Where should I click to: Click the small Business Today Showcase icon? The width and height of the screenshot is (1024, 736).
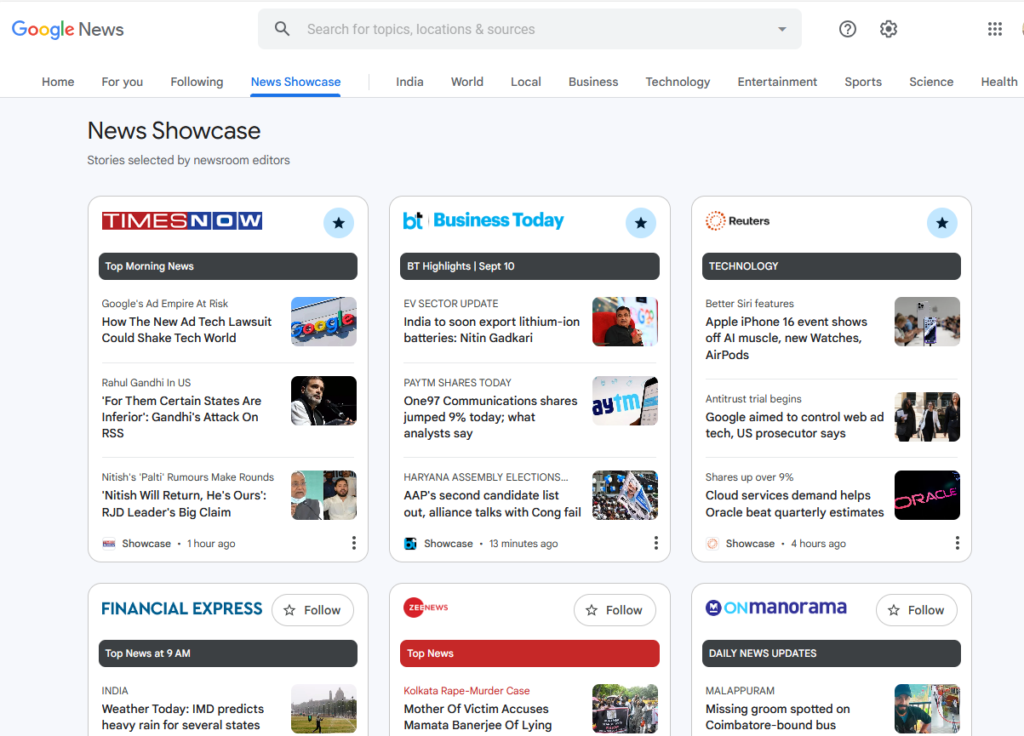coord(410,543)
